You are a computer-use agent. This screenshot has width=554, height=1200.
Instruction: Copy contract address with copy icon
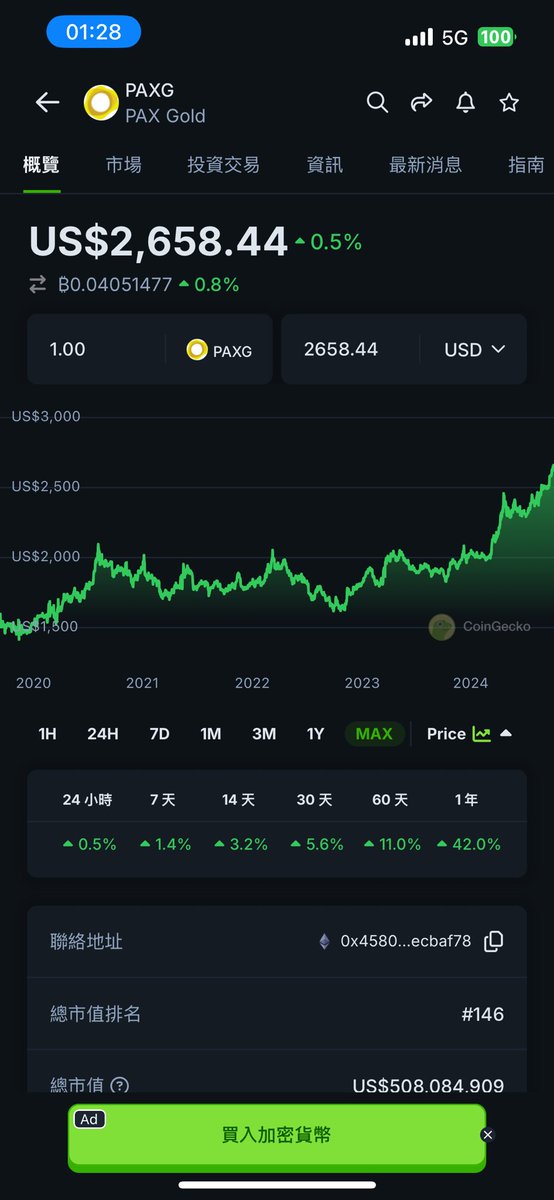coord(493,941)
